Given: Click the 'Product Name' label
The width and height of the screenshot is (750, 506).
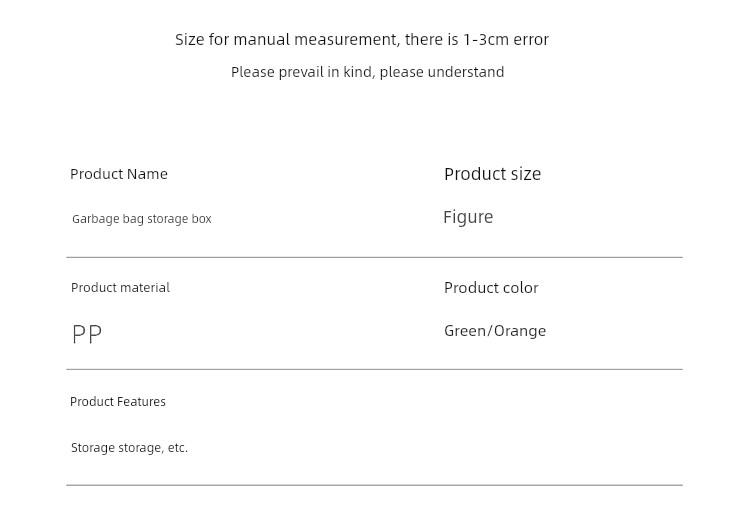Looking at the screenshot, I should coord(119,174).
